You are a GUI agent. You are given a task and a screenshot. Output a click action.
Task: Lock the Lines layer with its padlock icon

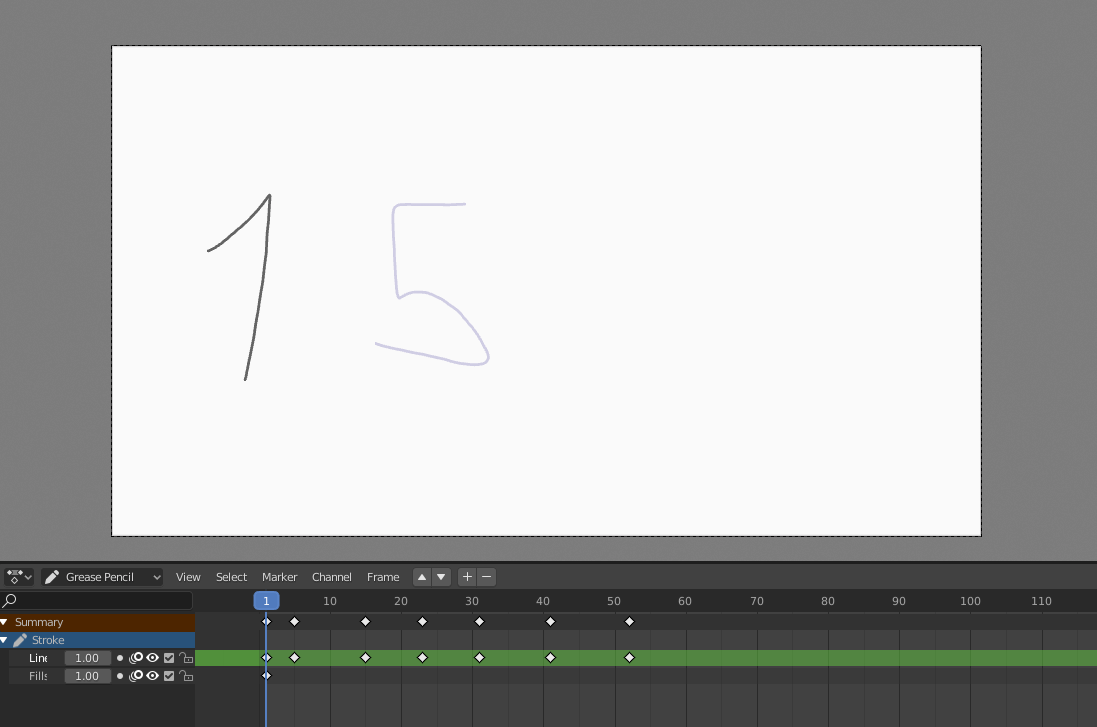[185, 658]
